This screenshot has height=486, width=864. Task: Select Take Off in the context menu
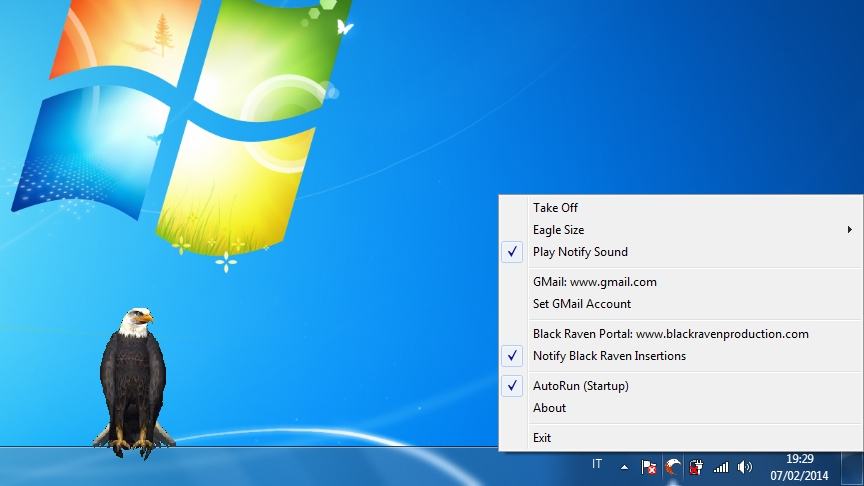point(681,208)
